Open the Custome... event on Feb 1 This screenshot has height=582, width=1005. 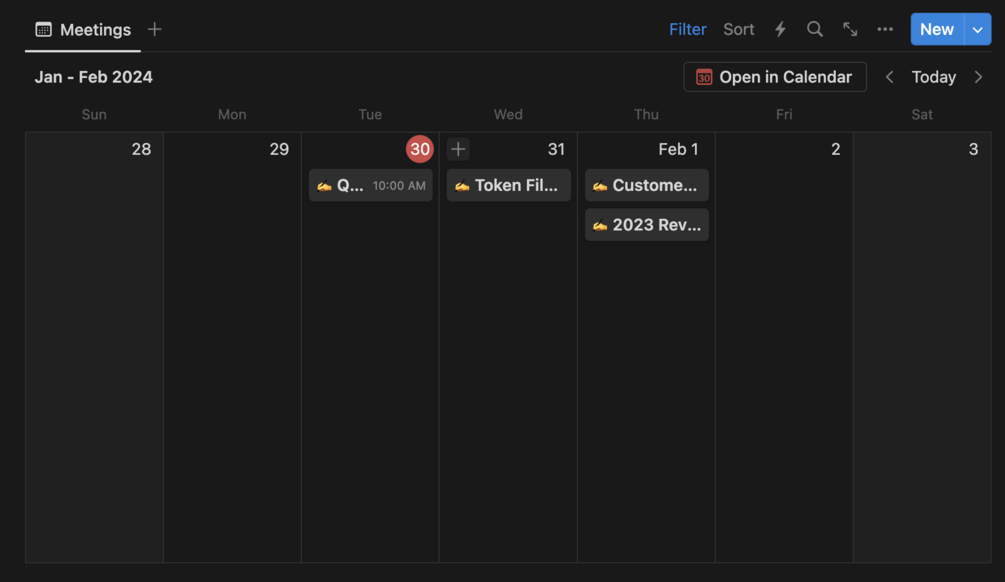point(647,185)
